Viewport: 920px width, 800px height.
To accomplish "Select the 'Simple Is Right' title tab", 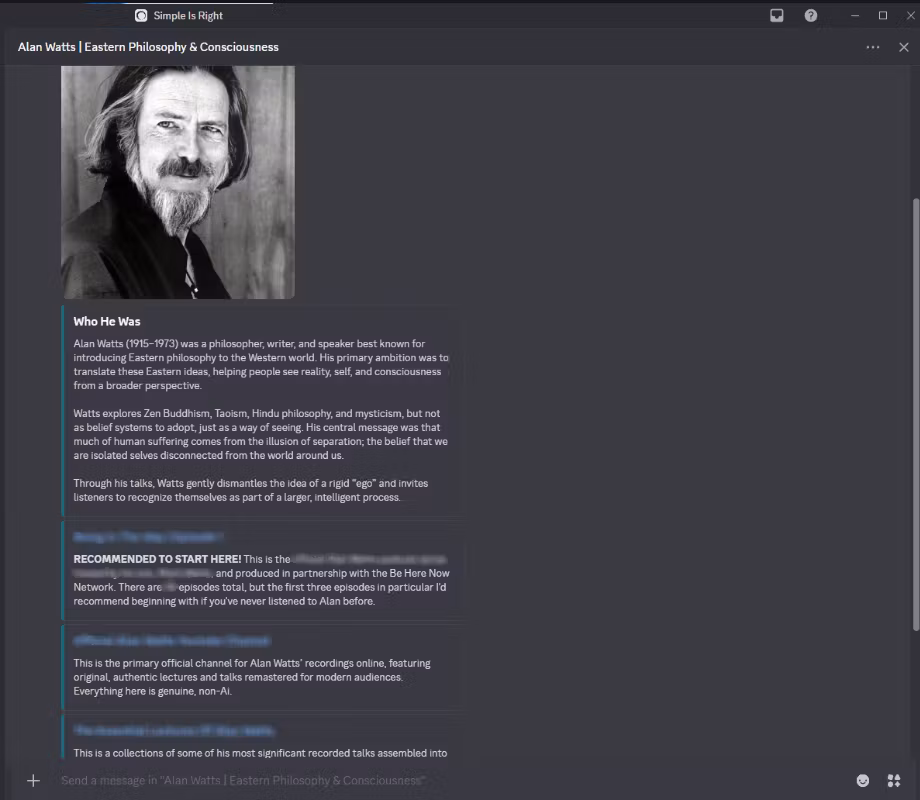I will click(x=188, y=15).
